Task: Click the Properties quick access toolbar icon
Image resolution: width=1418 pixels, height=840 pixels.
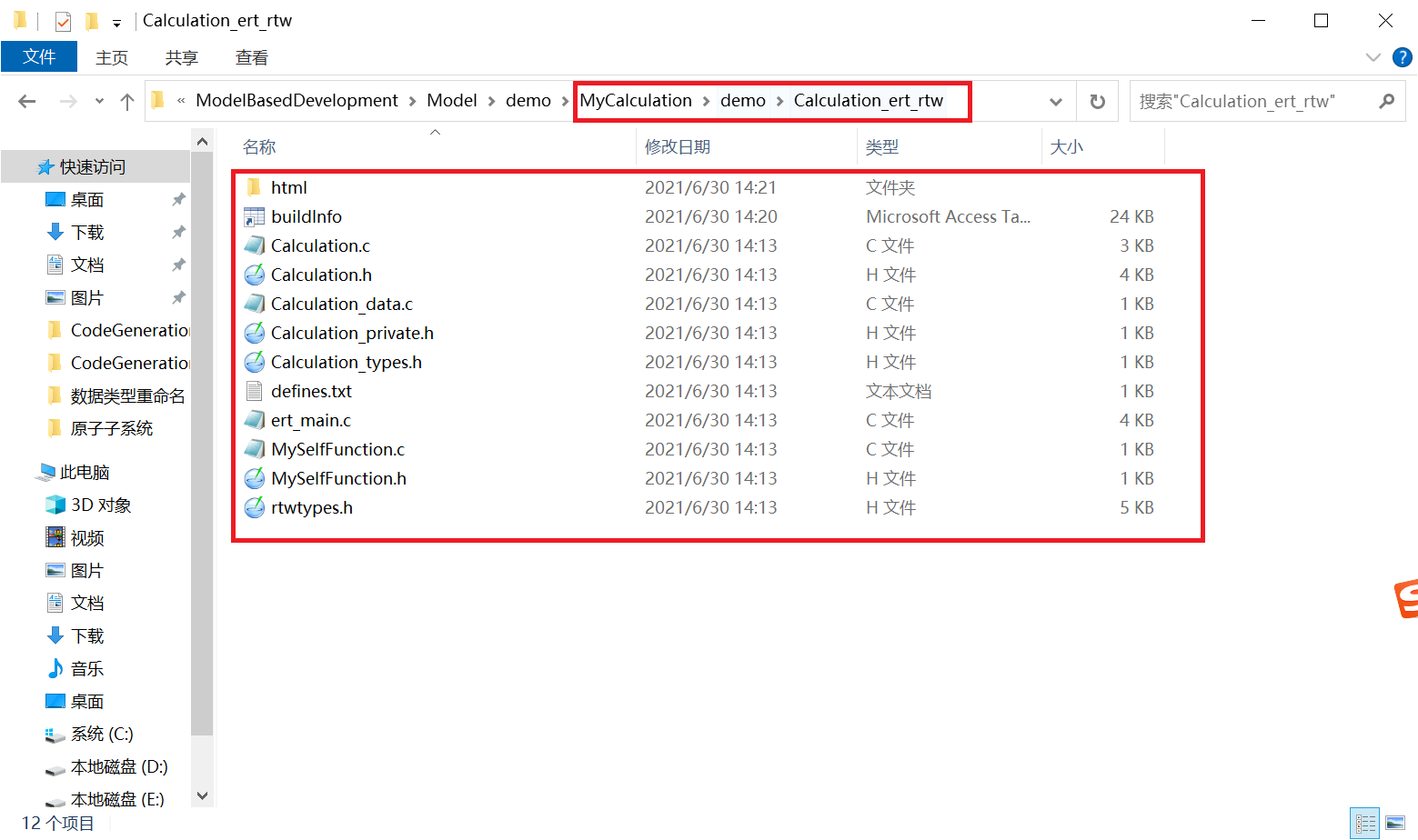Action: pyautogui.click(x=63, y=20)
